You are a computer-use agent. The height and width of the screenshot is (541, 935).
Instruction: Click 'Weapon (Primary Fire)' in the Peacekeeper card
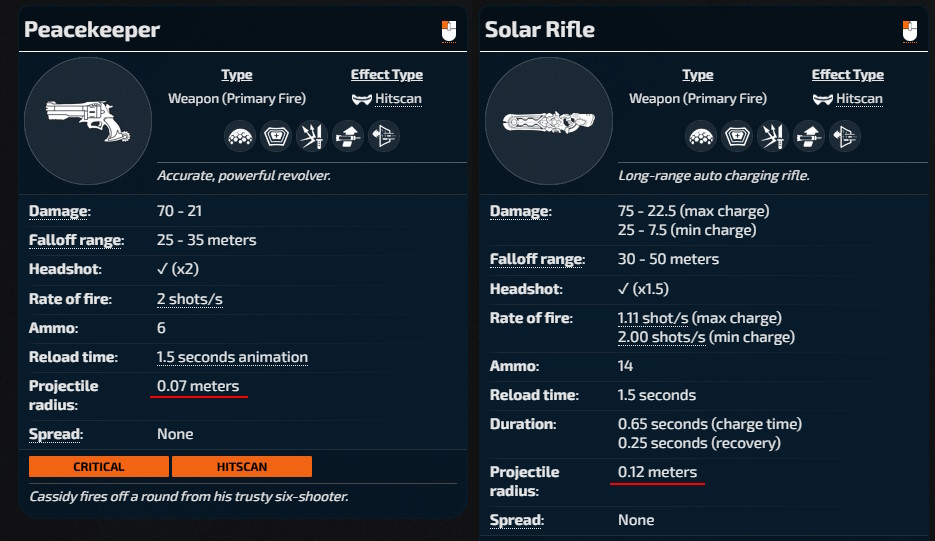pos(237,98)
